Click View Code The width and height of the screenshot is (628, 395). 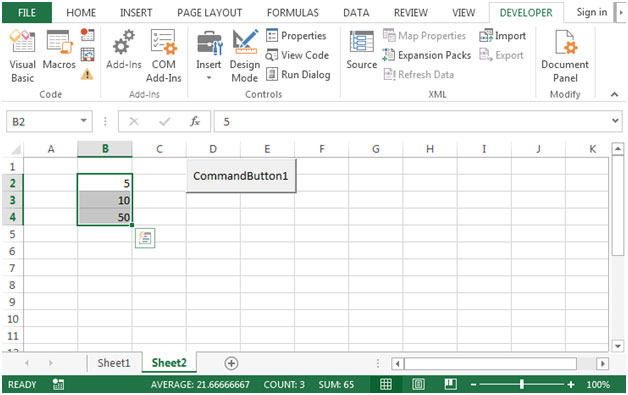(297, 55)
